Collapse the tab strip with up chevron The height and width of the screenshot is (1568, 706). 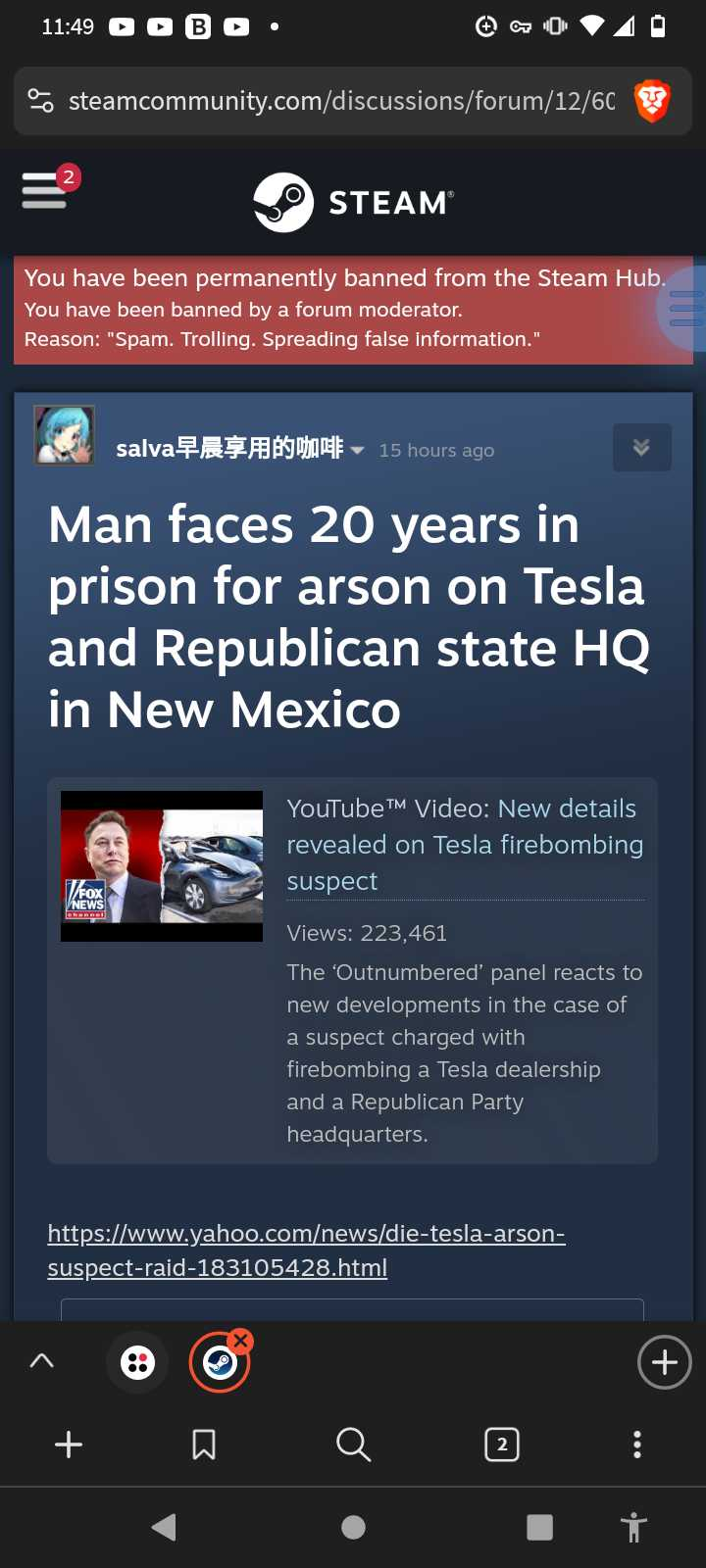pyautogui.click(x=42, y=1361)
